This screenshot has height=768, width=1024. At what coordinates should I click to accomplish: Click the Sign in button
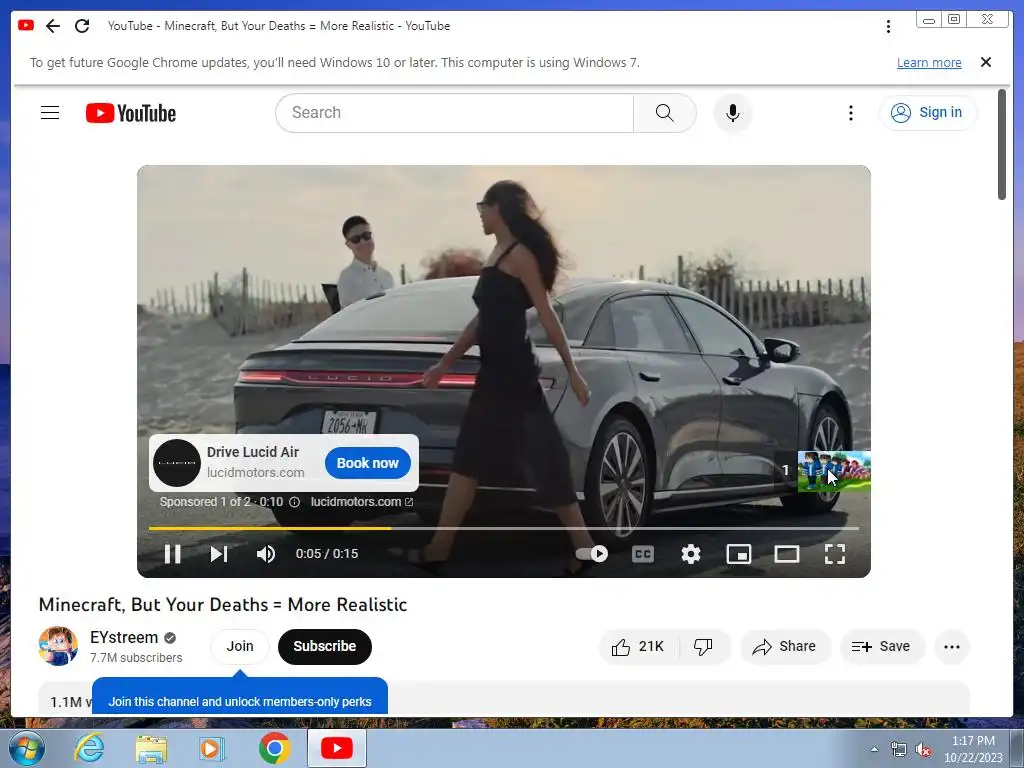pyautogui.click(x=928, y=113)
